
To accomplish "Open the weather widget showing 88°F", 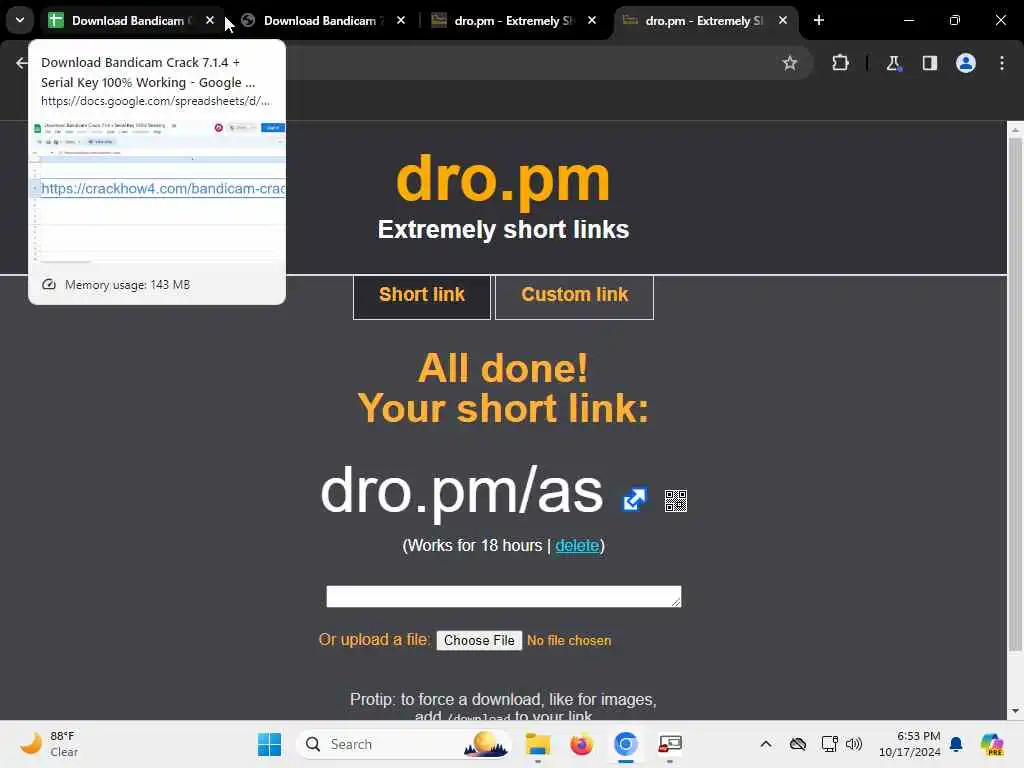I will 50,744.
